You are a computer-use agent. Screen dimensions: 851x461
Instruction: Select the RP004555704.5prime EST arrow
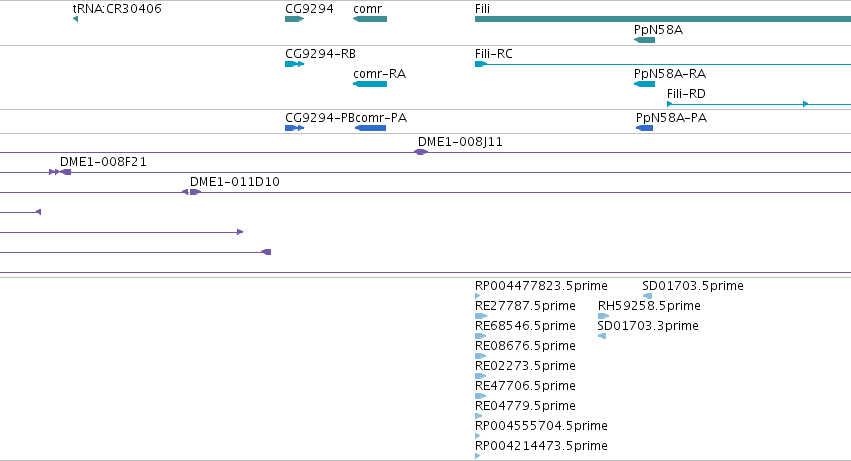click(478, 436)
